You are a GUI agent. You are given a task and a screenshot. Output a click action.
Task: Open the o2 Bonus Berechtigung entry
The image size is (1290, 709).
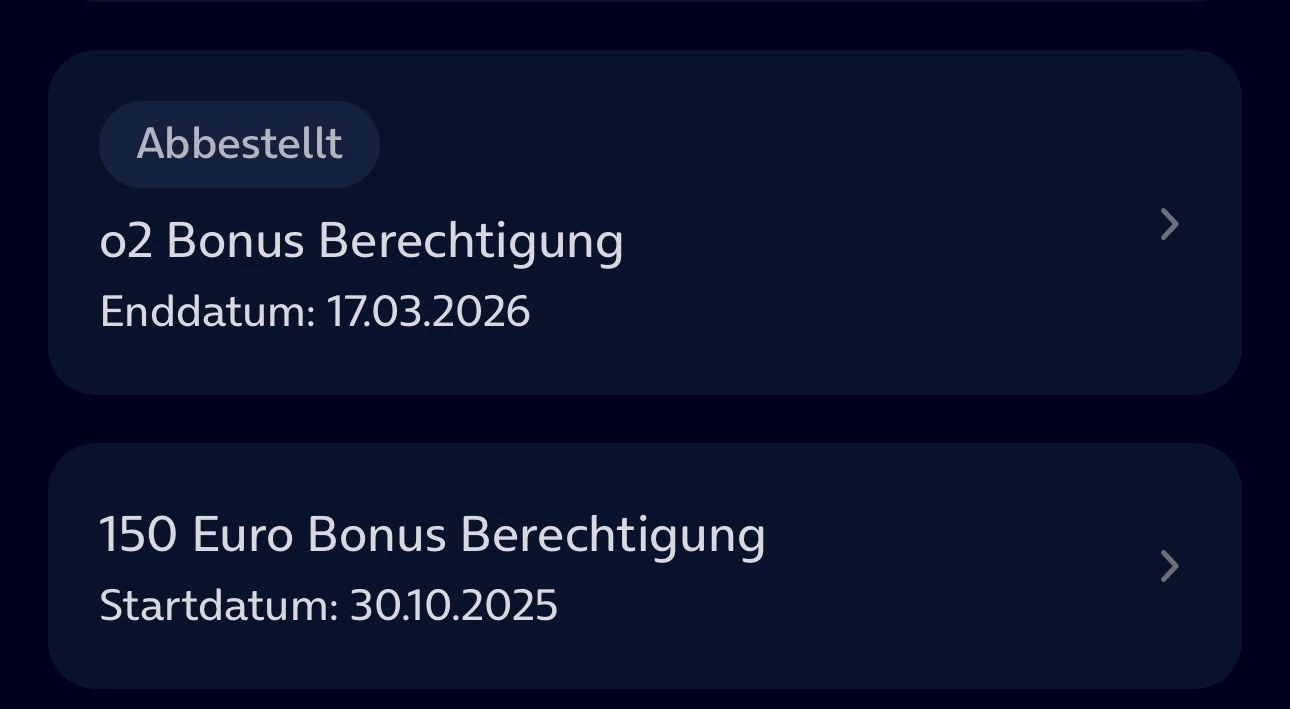pyautogui.click(x=361, y=241)
